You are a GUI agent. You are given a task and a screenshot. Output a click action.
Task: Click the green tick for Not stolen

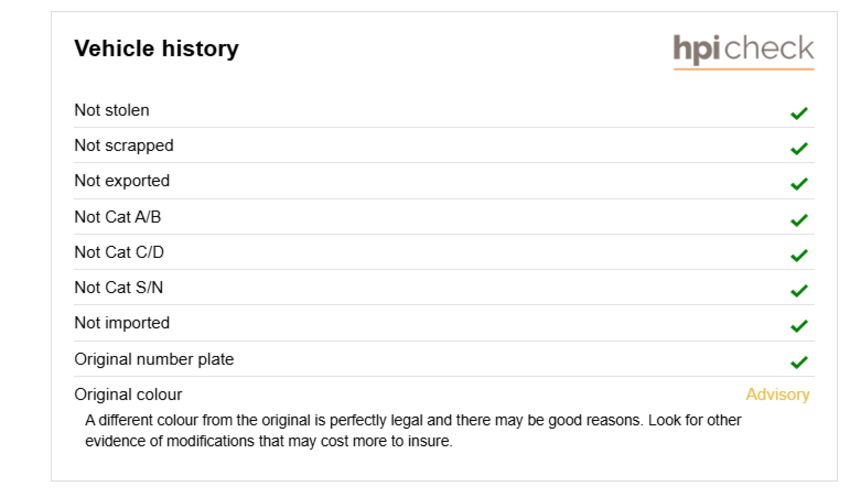pos(799,113)
